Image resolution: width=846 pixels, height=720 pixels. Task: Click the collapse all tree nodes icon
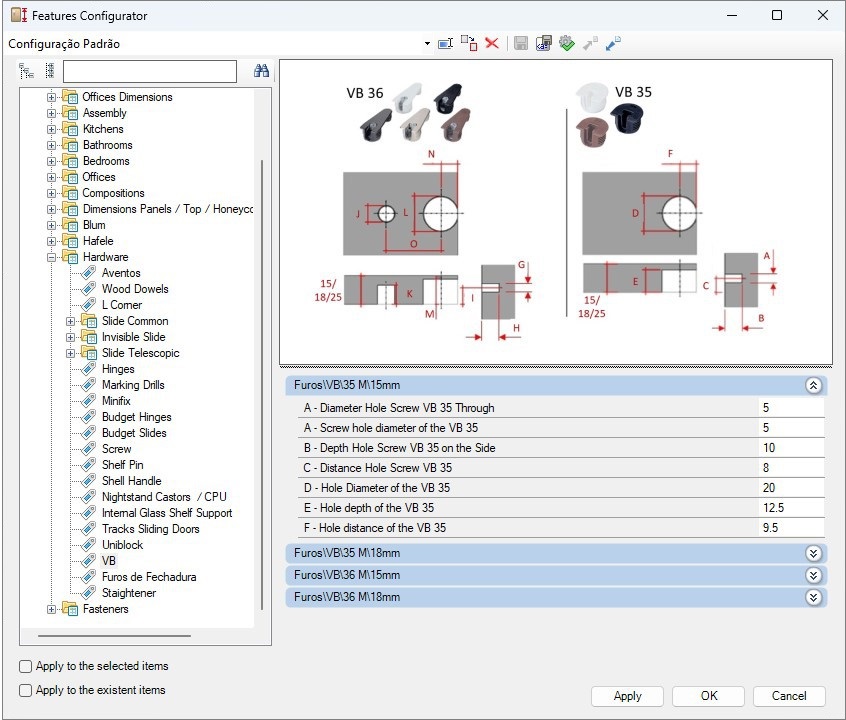click(50, 71)
